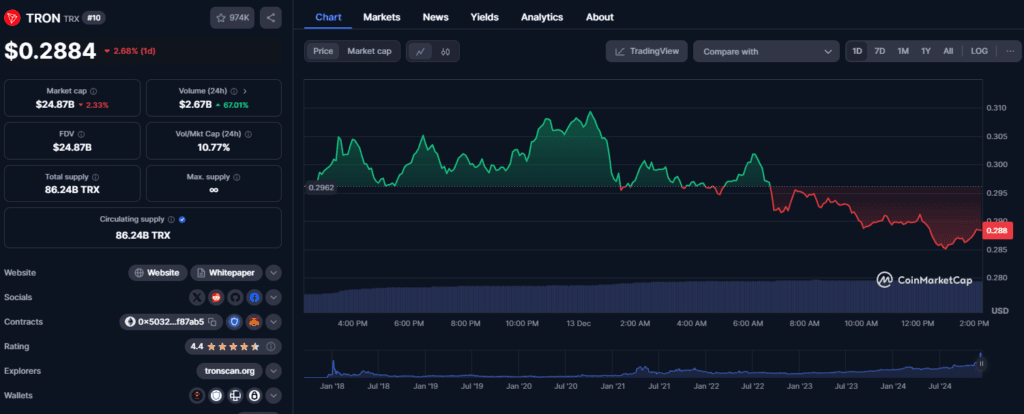Click the 0.288 current price label on axis
The image size is (1024, 414).
[x=996, y=231]
